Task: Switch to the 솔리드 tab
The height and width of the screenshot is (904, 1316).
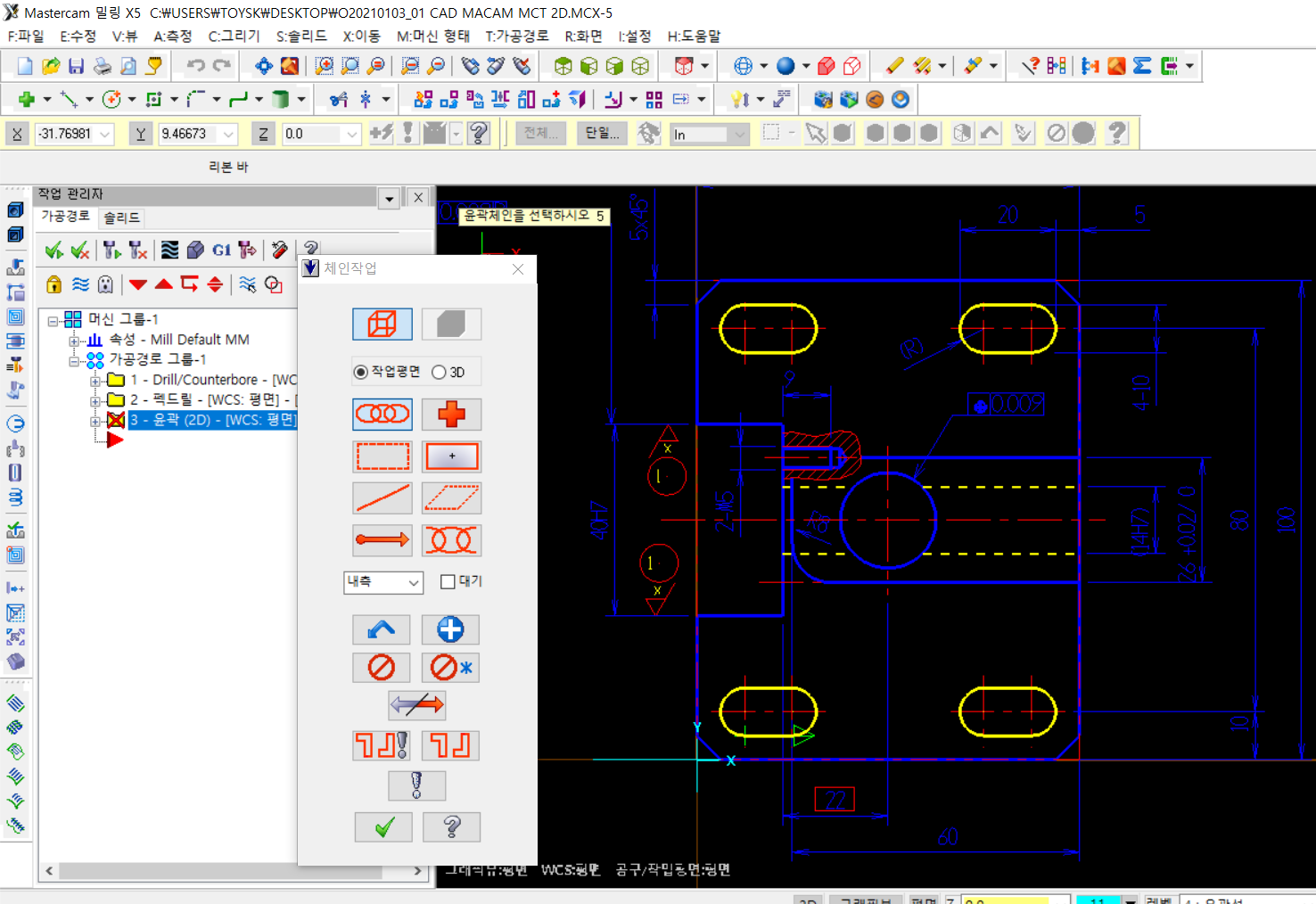Action: (121, 218)
